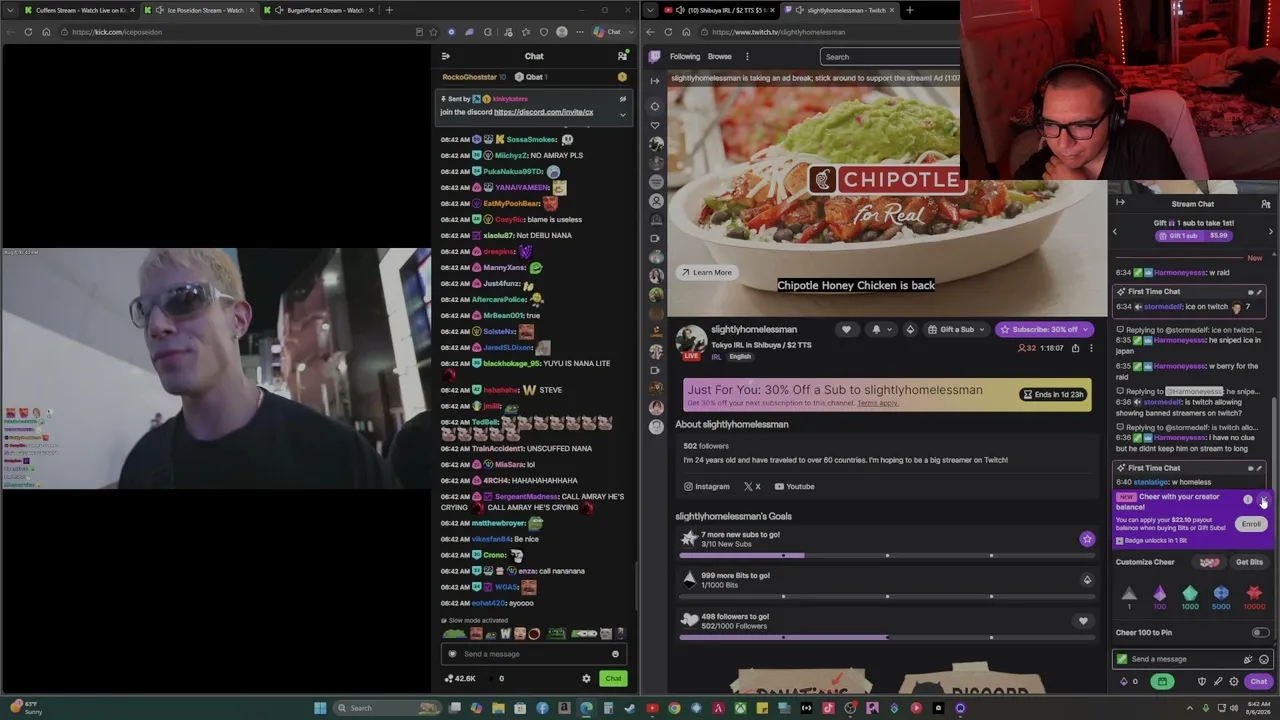
Task: Click Gift 1 sub $5.99 button
Action: (x=1193, y=236)
